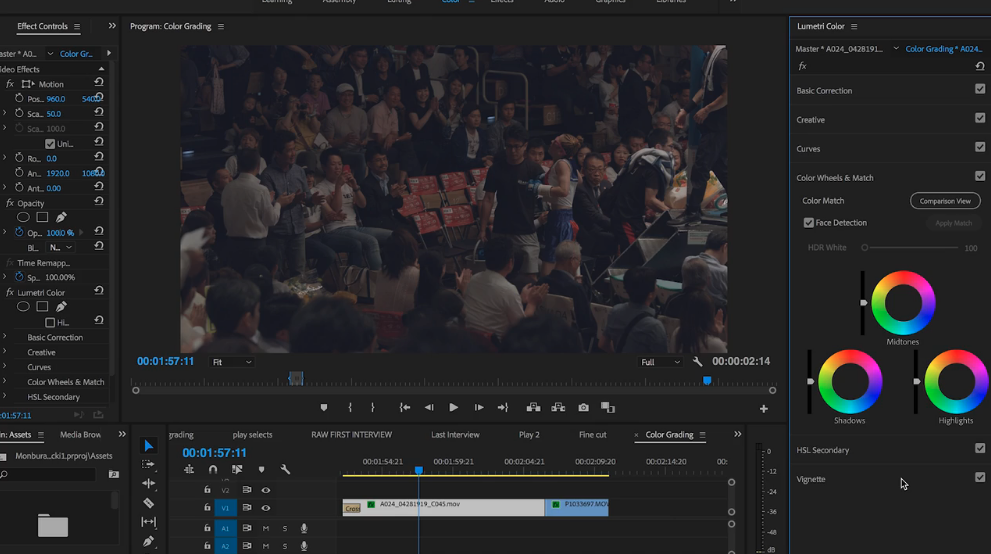Image resolution: width=991 pixels, height=554 pixels.
Task: Go to Out point
Action: click(502, 407)
